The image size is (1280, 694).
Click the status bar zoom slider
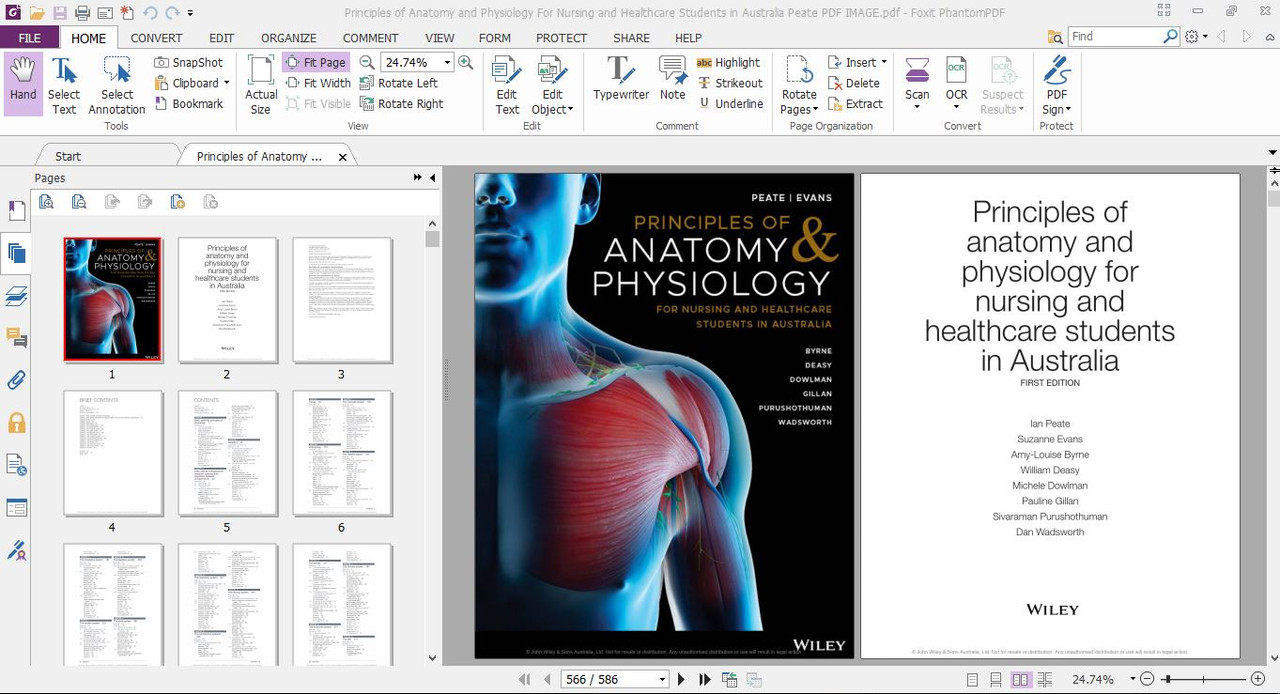click(1201, 679)
